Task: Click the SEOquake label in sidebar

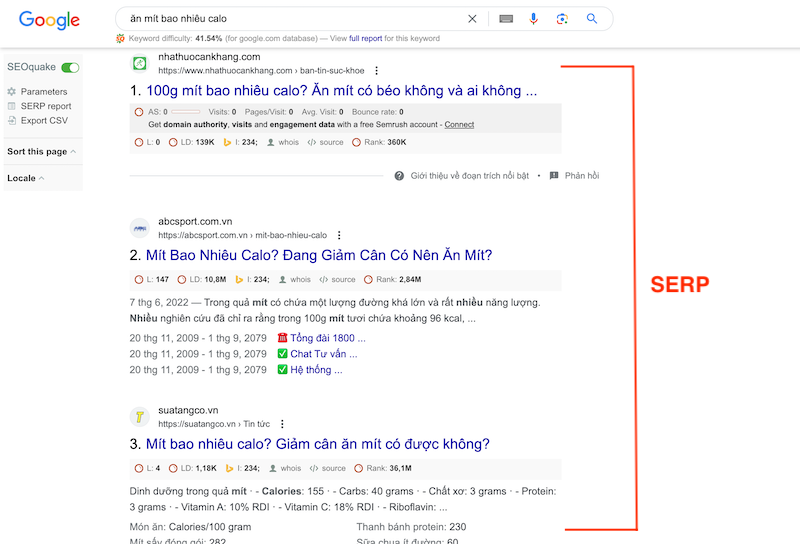Action: [x=31, y=67]
